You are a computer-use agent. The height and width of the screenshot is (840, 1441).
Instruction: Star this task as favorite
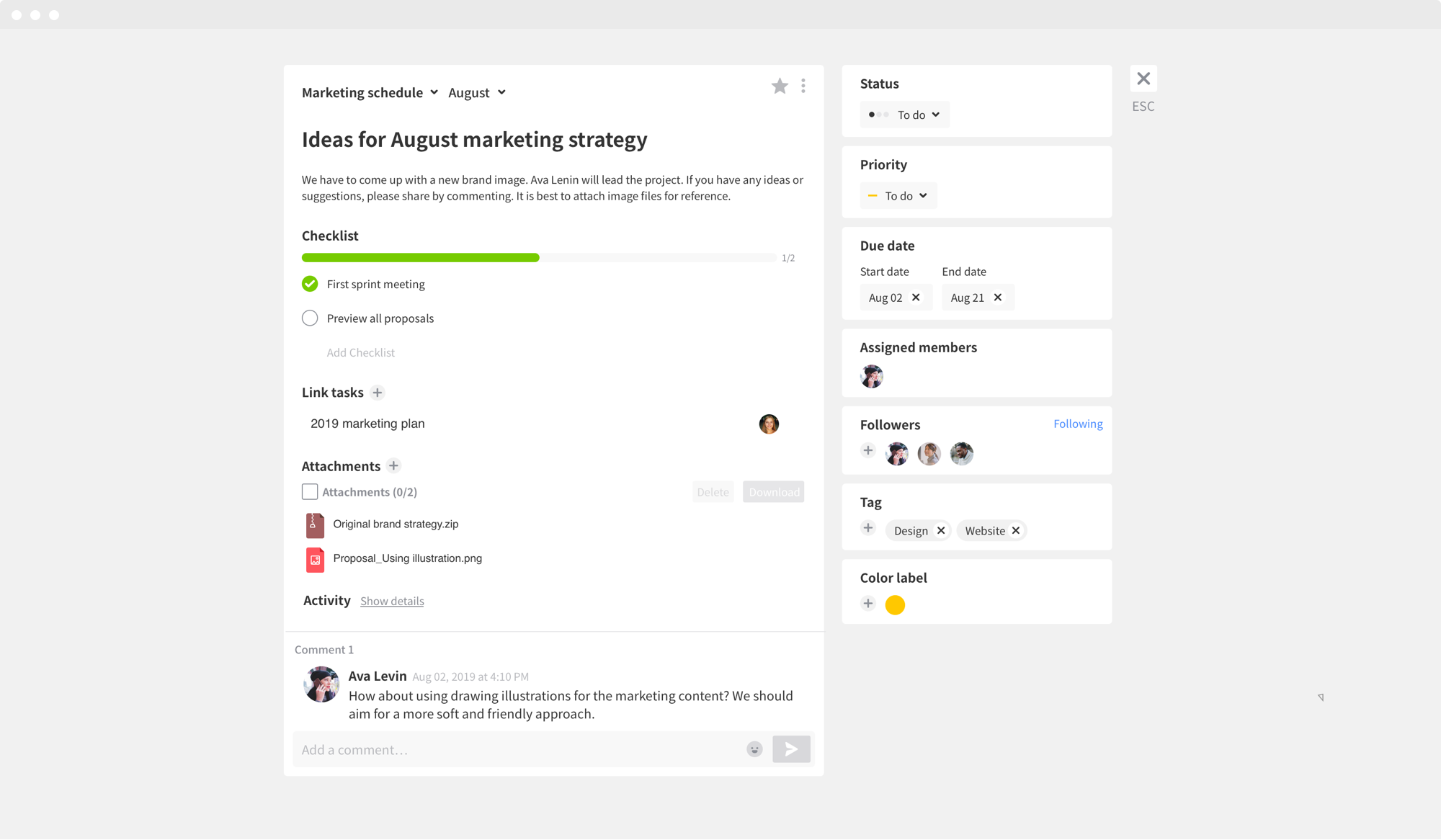tap(780, 86)
